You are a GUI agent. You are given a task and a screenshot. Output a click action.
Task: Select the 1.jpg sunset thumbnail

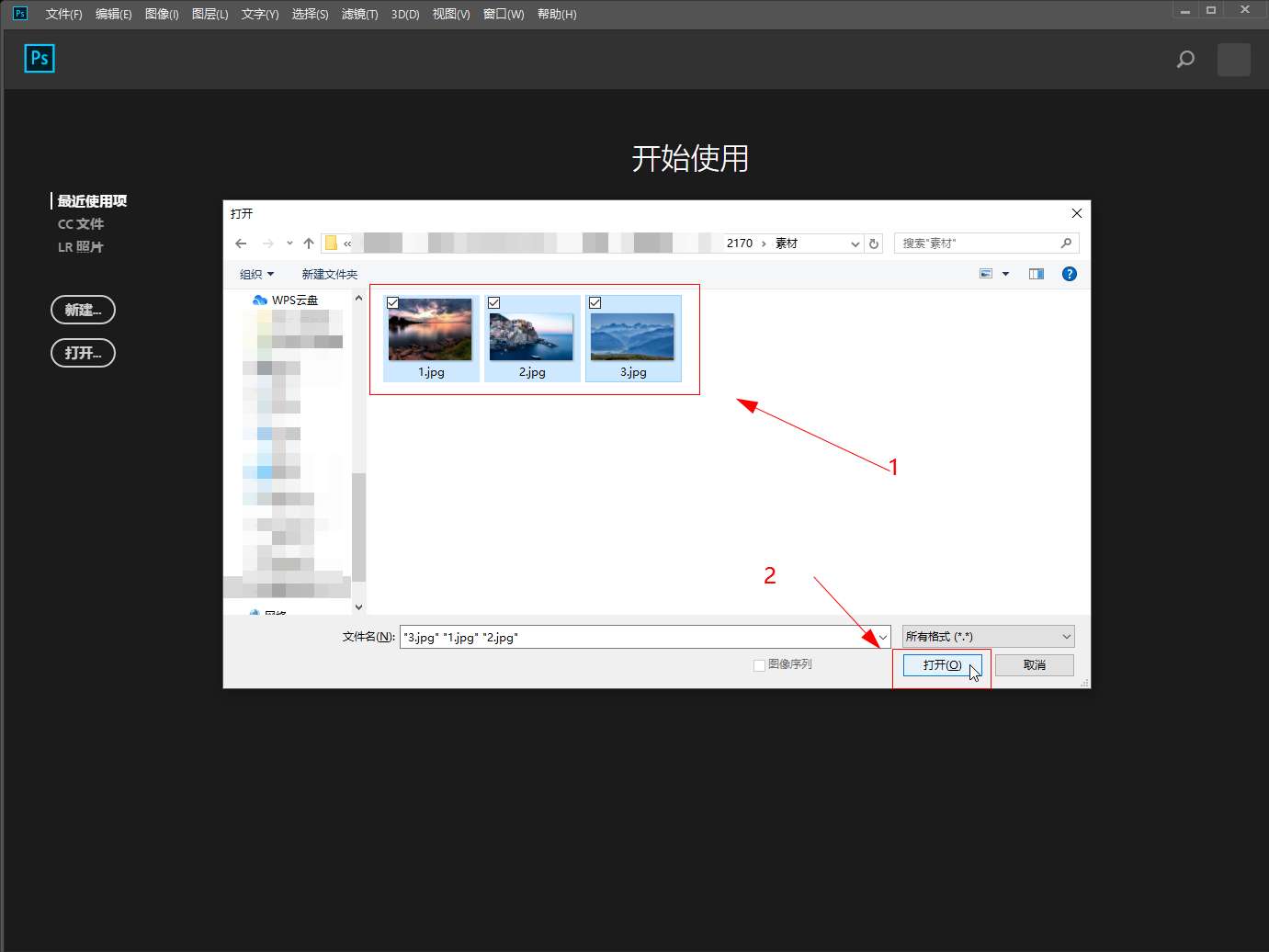[x=430, y=336]
